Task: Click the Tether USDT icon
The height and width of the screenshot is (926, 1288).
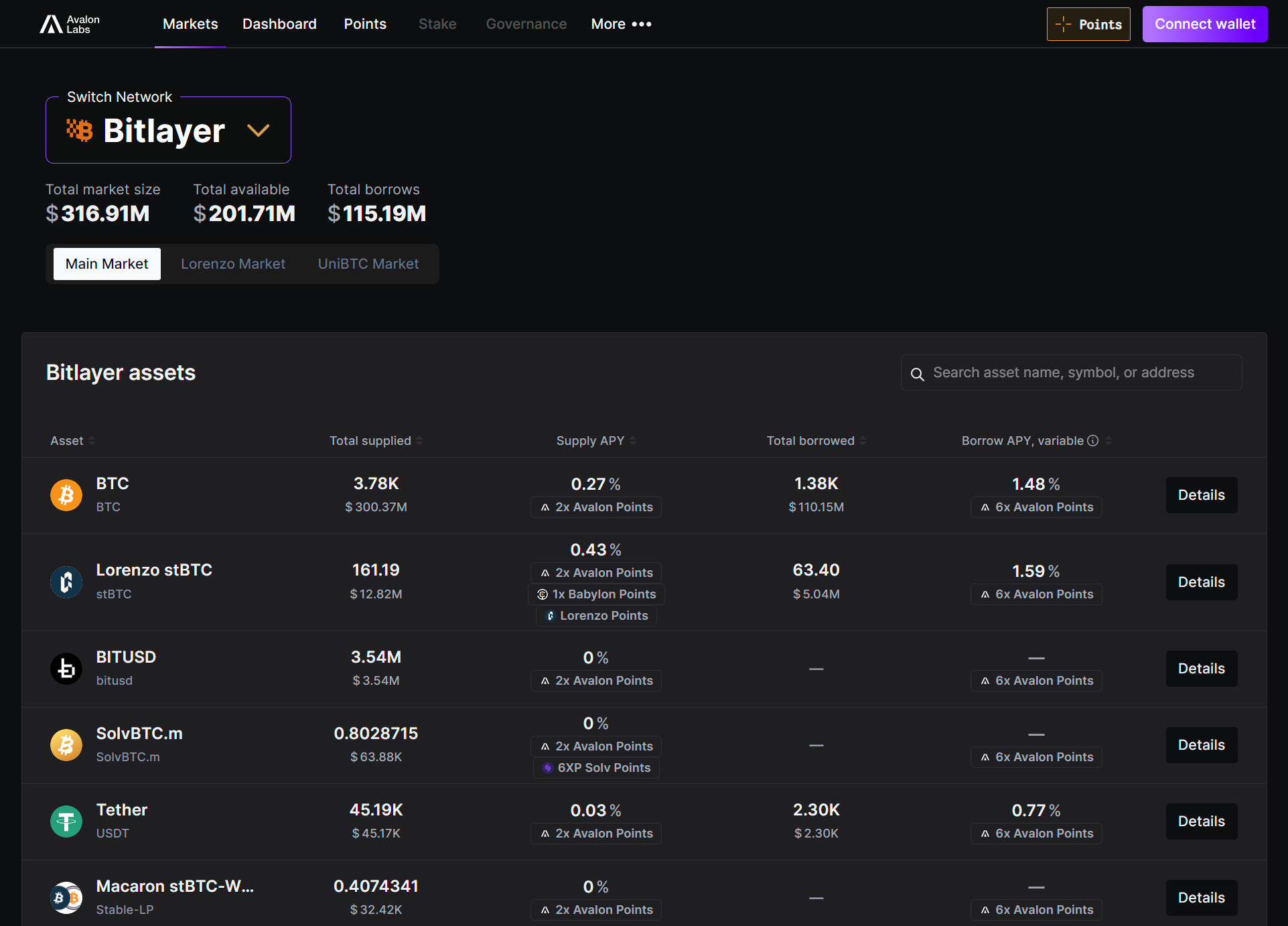Action: coord(66,821)
